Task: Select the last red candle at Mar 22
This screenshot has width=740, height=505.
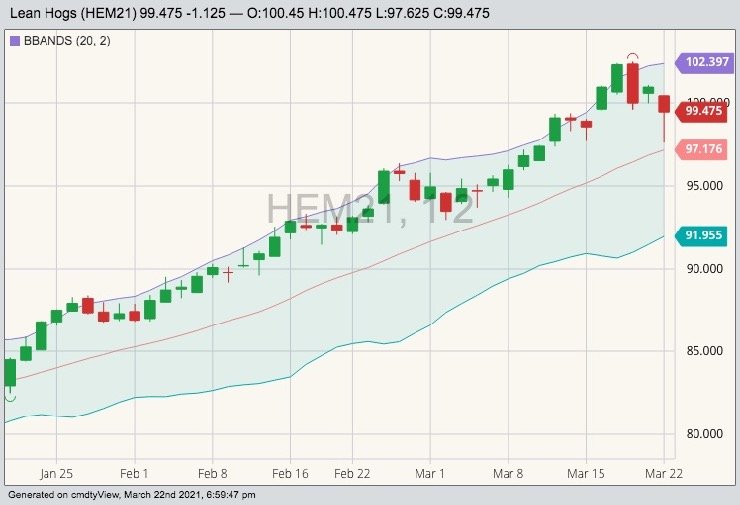Action: point(664,105)
